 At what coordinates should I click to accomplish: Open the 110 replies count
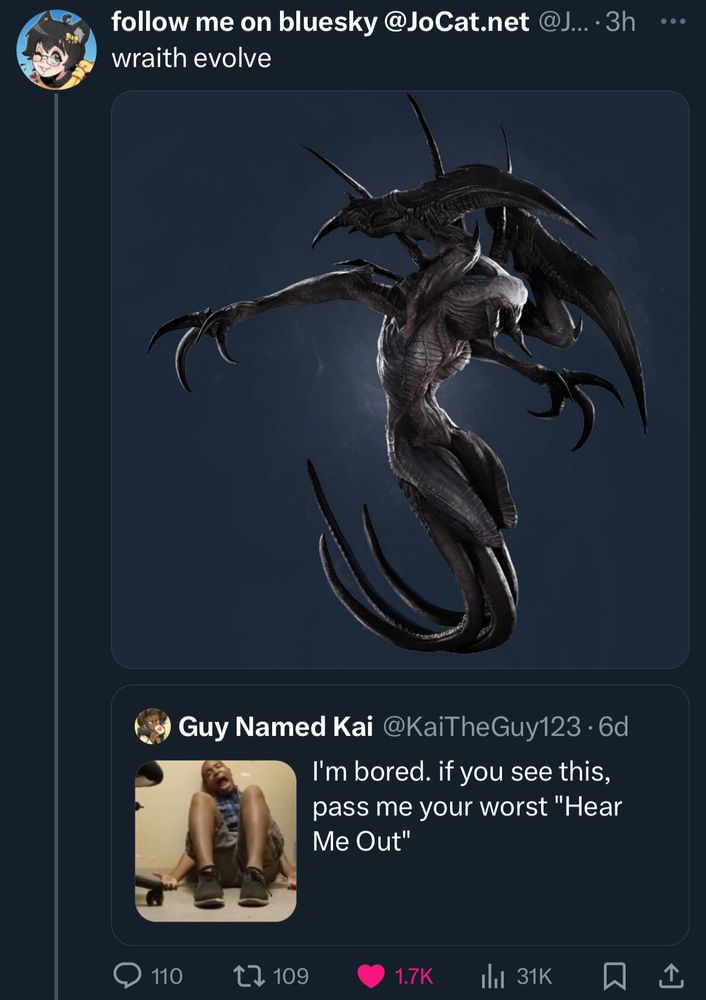click(167, 976)
